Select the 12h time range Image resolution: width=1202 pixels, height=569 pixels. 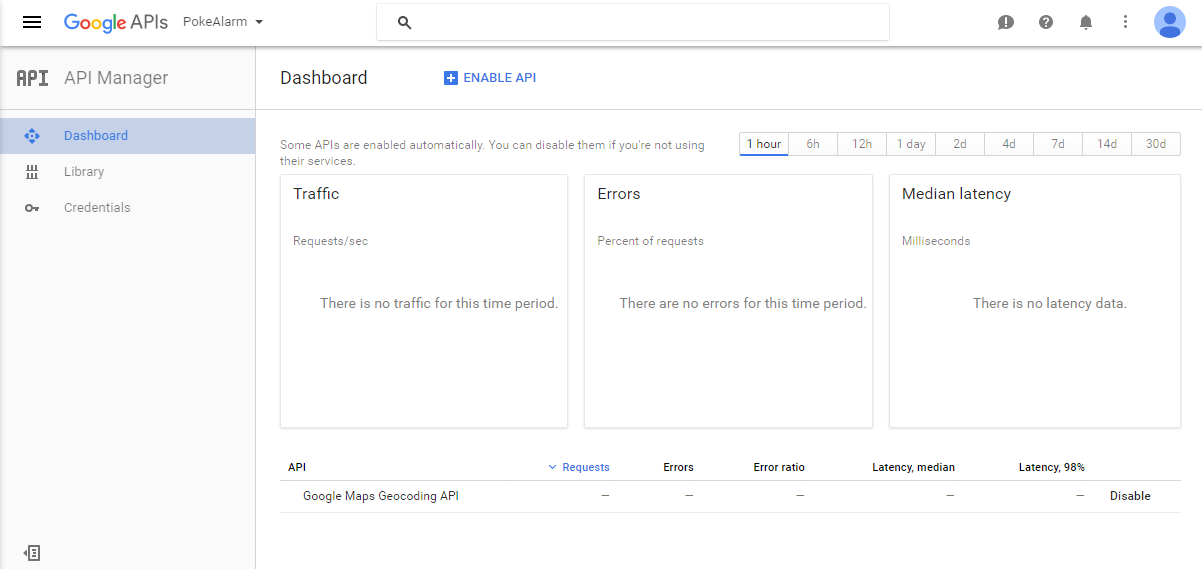862,144
